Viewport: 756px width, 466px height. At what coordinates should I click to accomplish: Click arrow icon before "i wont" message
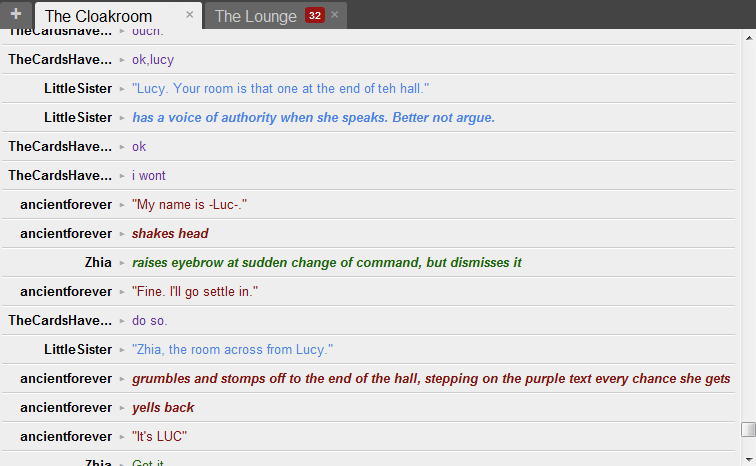[122, 176]
